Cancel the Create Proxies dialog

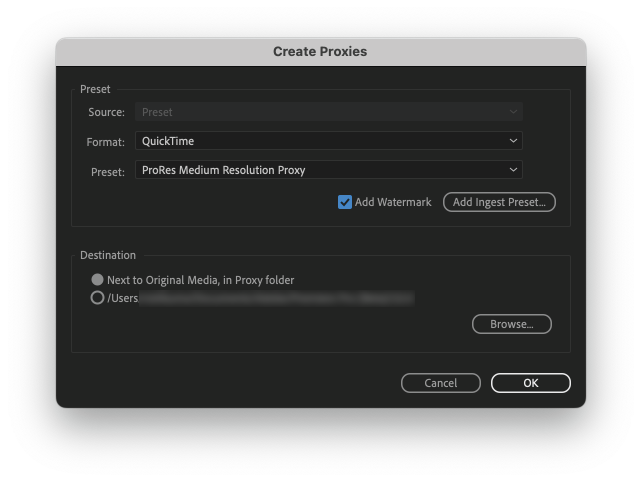440,383
